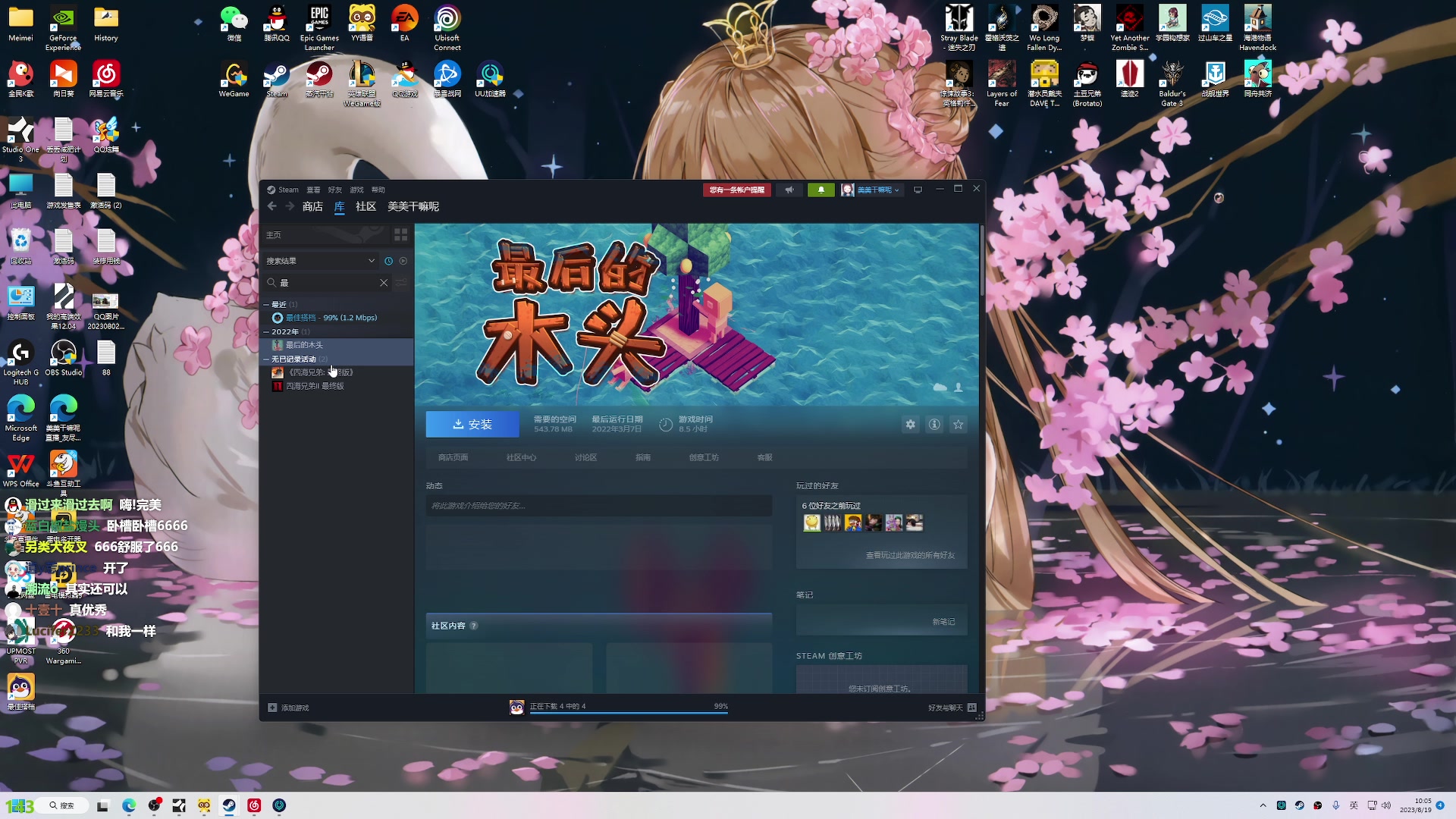The height and width of the screenshot is (819, 1456).
Task: Click the 主页 home button
Action: [326, 235]
